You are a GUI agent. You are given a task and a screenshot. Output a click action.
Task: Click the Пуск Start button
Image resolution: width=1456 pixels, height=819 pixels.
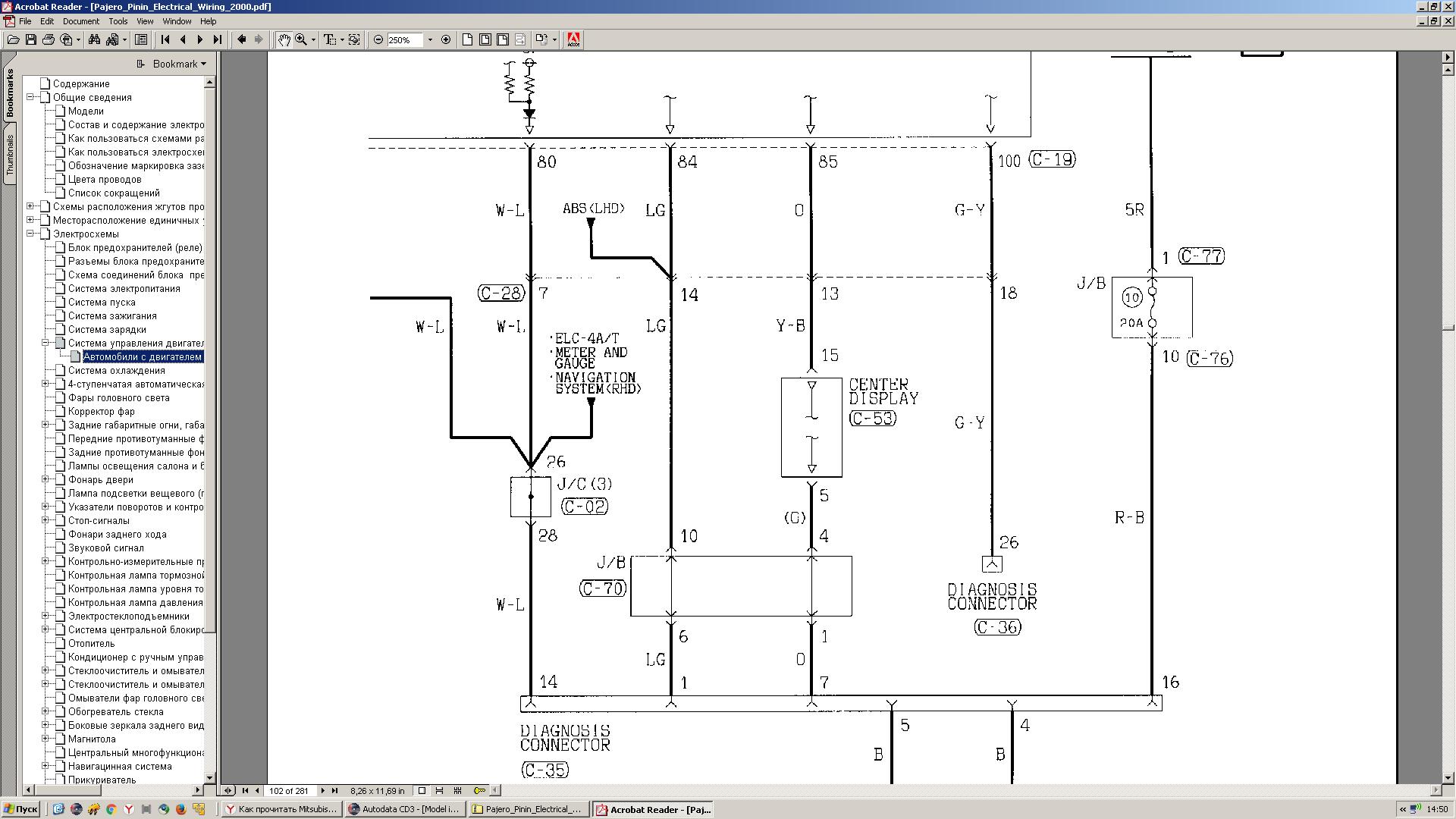pyautogui.click(x=20, y=809)
